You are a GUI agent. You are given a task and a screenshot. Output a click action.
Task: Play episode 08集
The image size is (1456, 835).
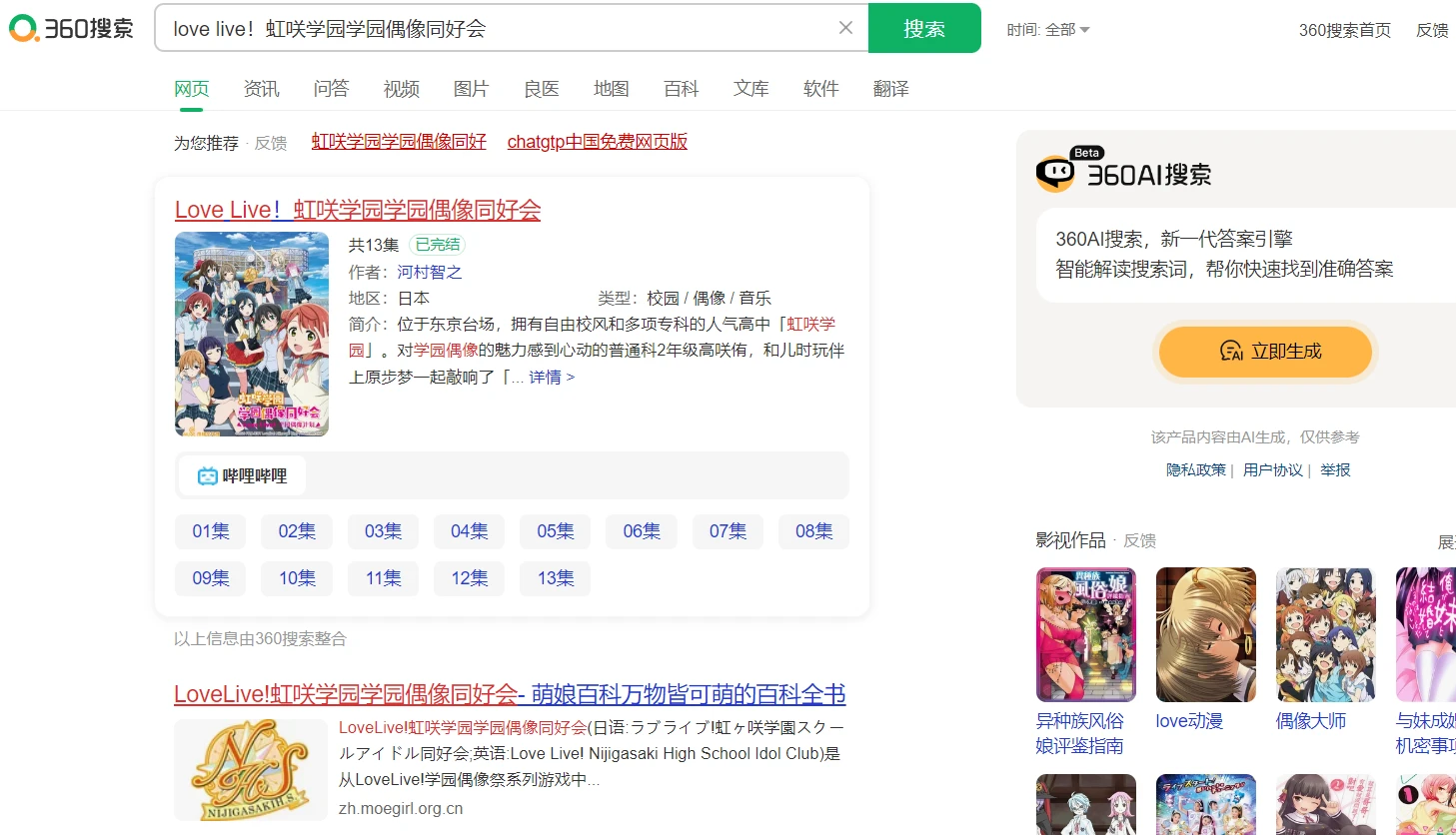(814, 531)
